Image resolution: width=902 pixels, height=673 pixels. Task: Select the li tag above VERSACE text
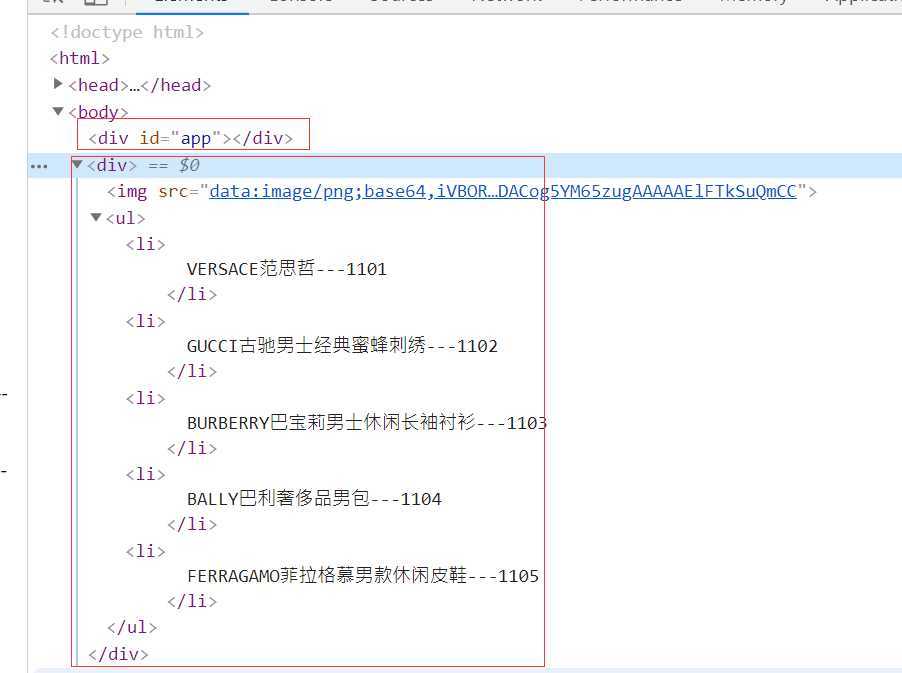click(x=146, y=244)
